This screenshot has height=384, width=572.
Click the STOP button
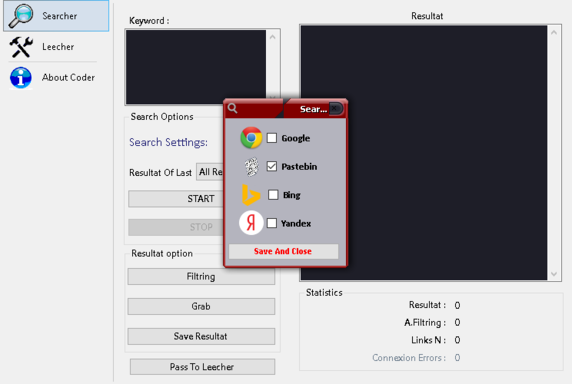(176, 227)
